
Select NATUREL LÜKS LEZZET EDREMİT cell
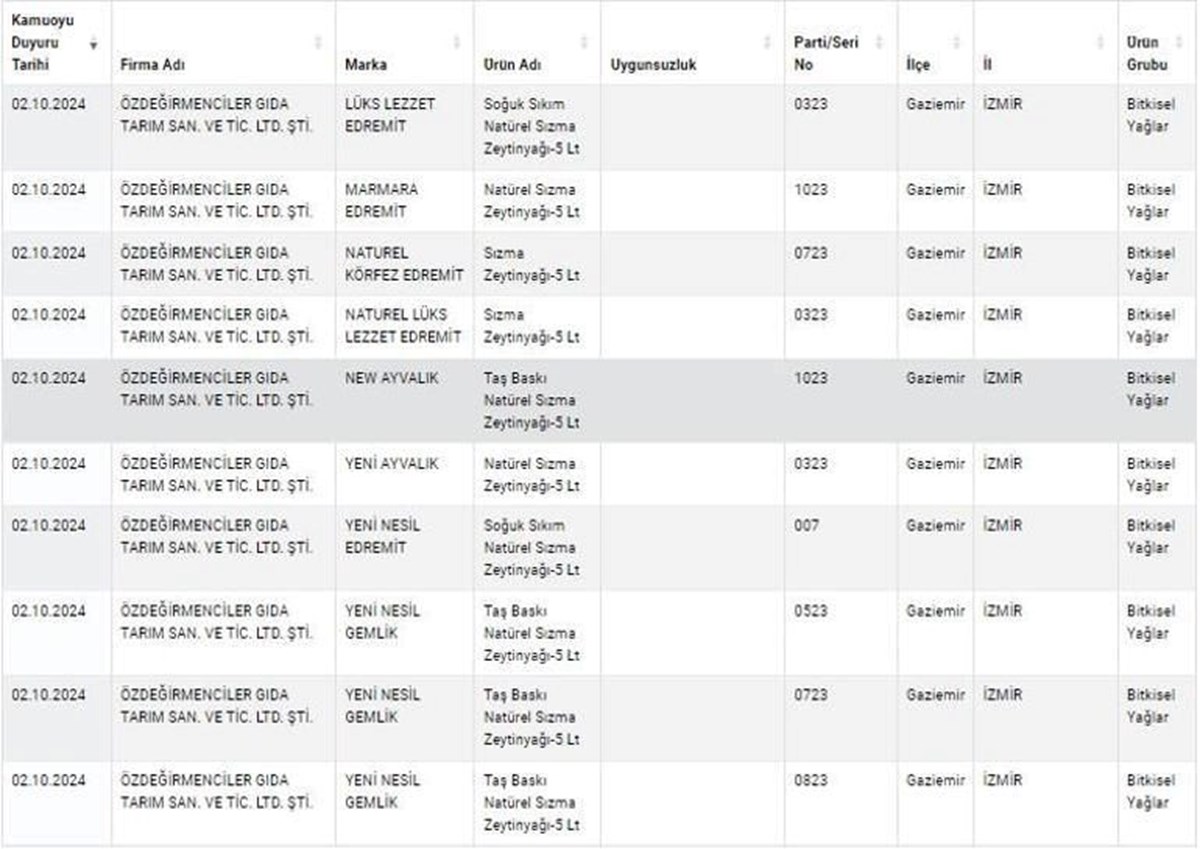tap(405, 326)
